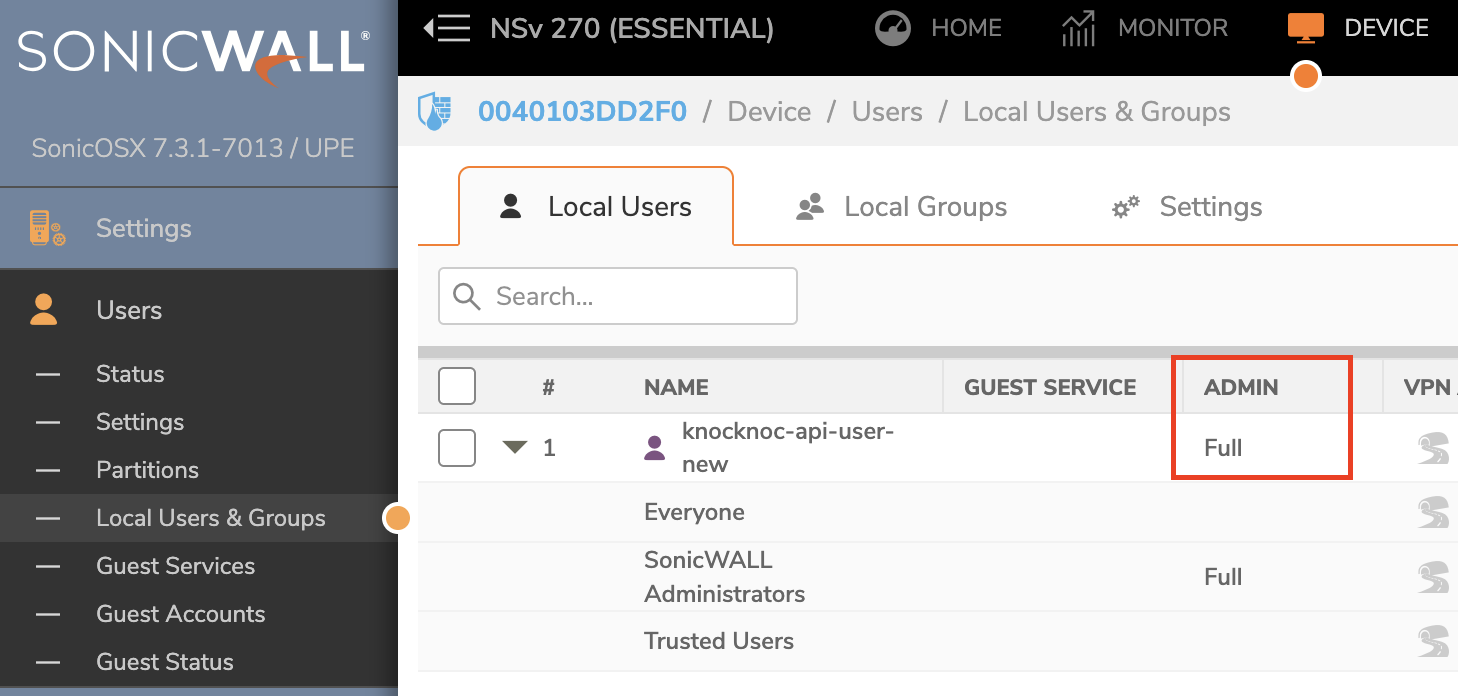Click the VPN access tunnel icon for Everyone
Image resolution: width=1458 pixels, height=696 pixels.
[1434, 512]
